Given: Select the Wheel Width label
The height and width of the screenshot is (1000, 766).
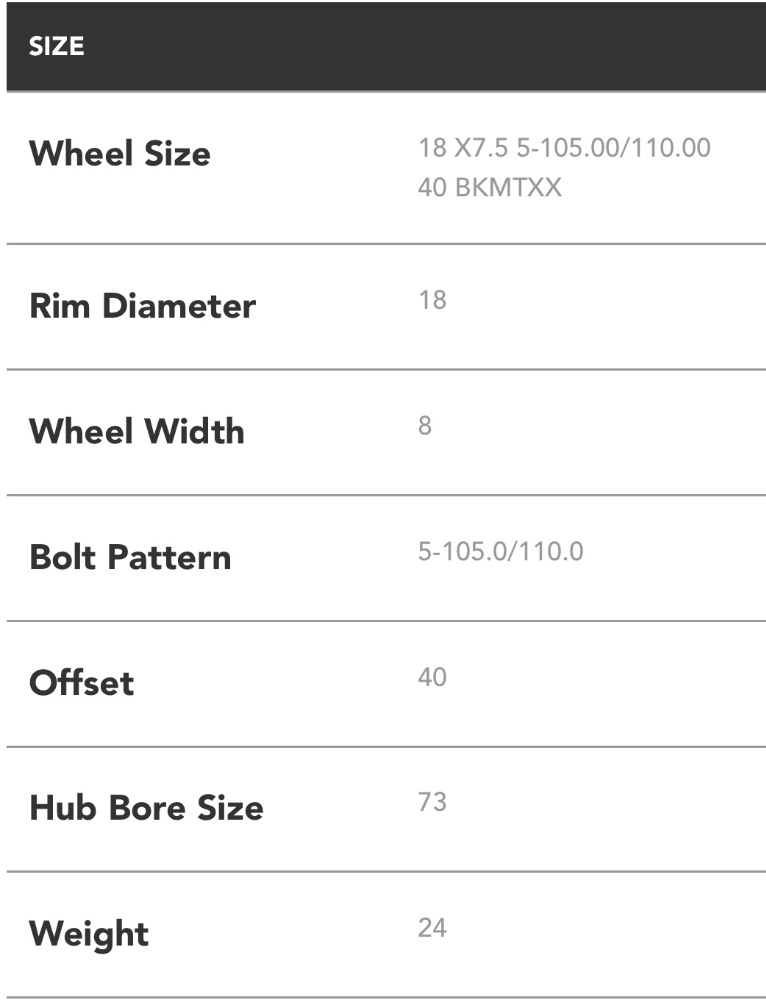Looking at the screenshot, I should point(136,432).
